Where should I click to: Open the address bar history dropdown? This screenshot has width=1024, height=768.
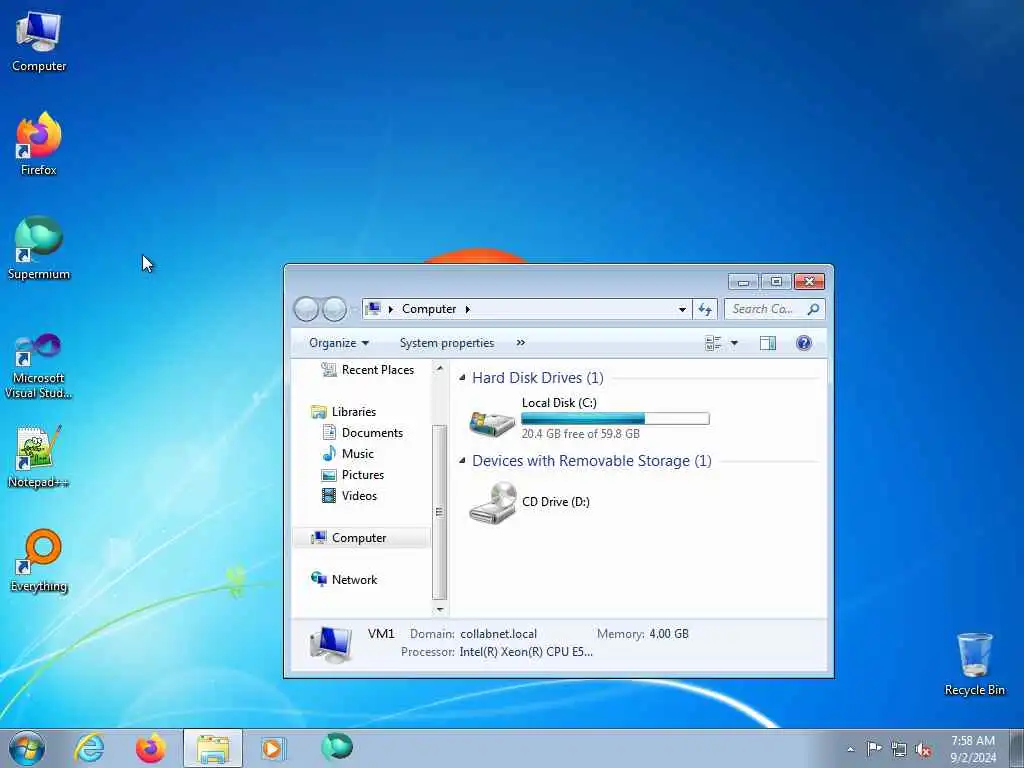click(682, 309)
